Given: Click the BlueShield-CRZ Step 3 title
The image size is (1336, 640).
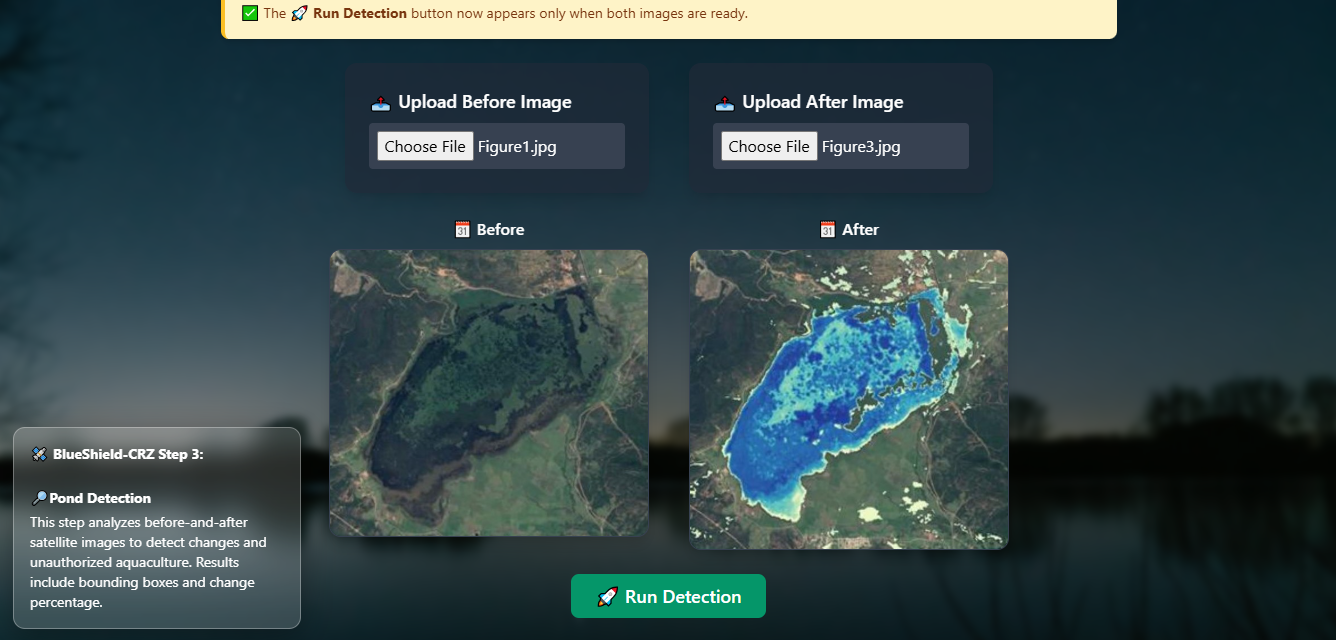Looking at the screenshot, I should pos(128,454).
